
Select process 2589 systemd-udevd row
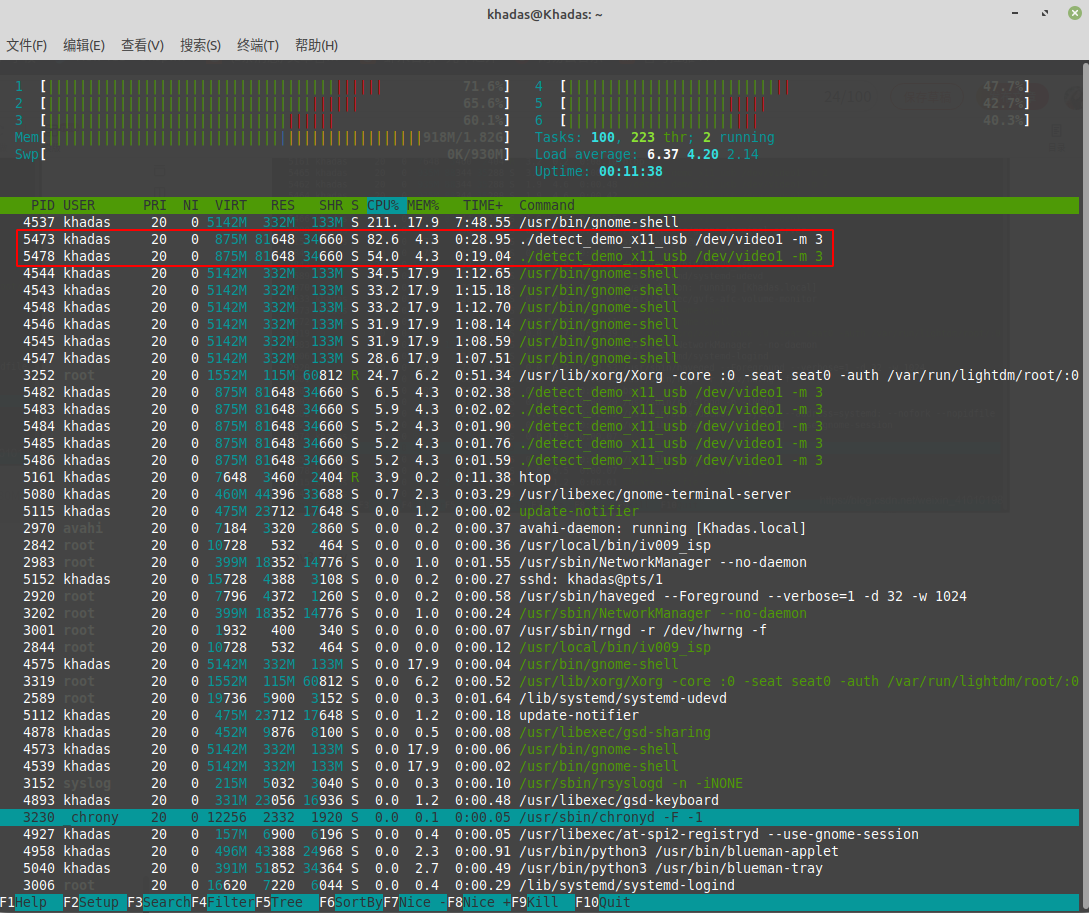click(x=540, y=698)
